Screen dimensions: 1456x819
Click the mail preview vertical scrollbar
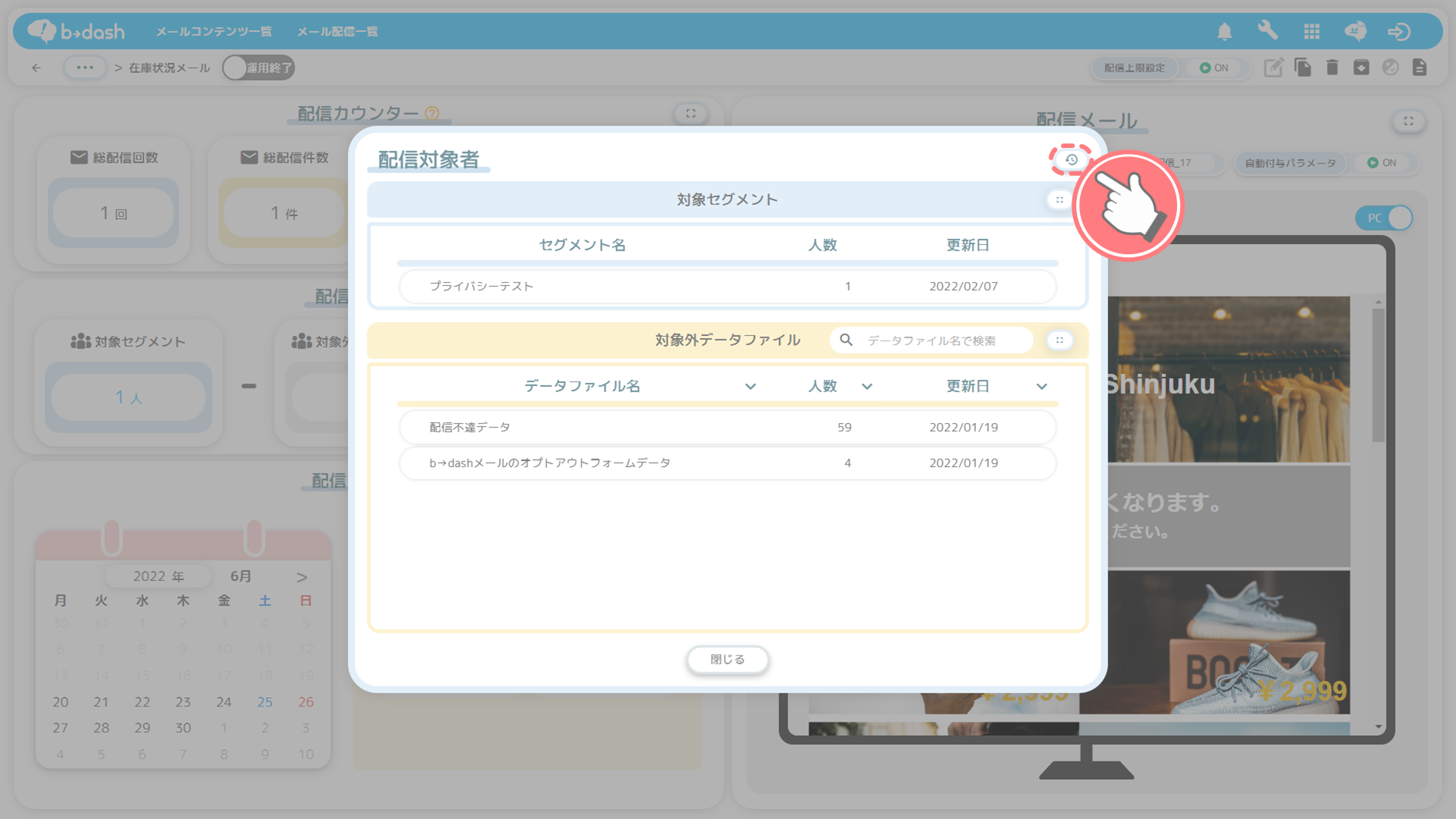(1377, 375)
